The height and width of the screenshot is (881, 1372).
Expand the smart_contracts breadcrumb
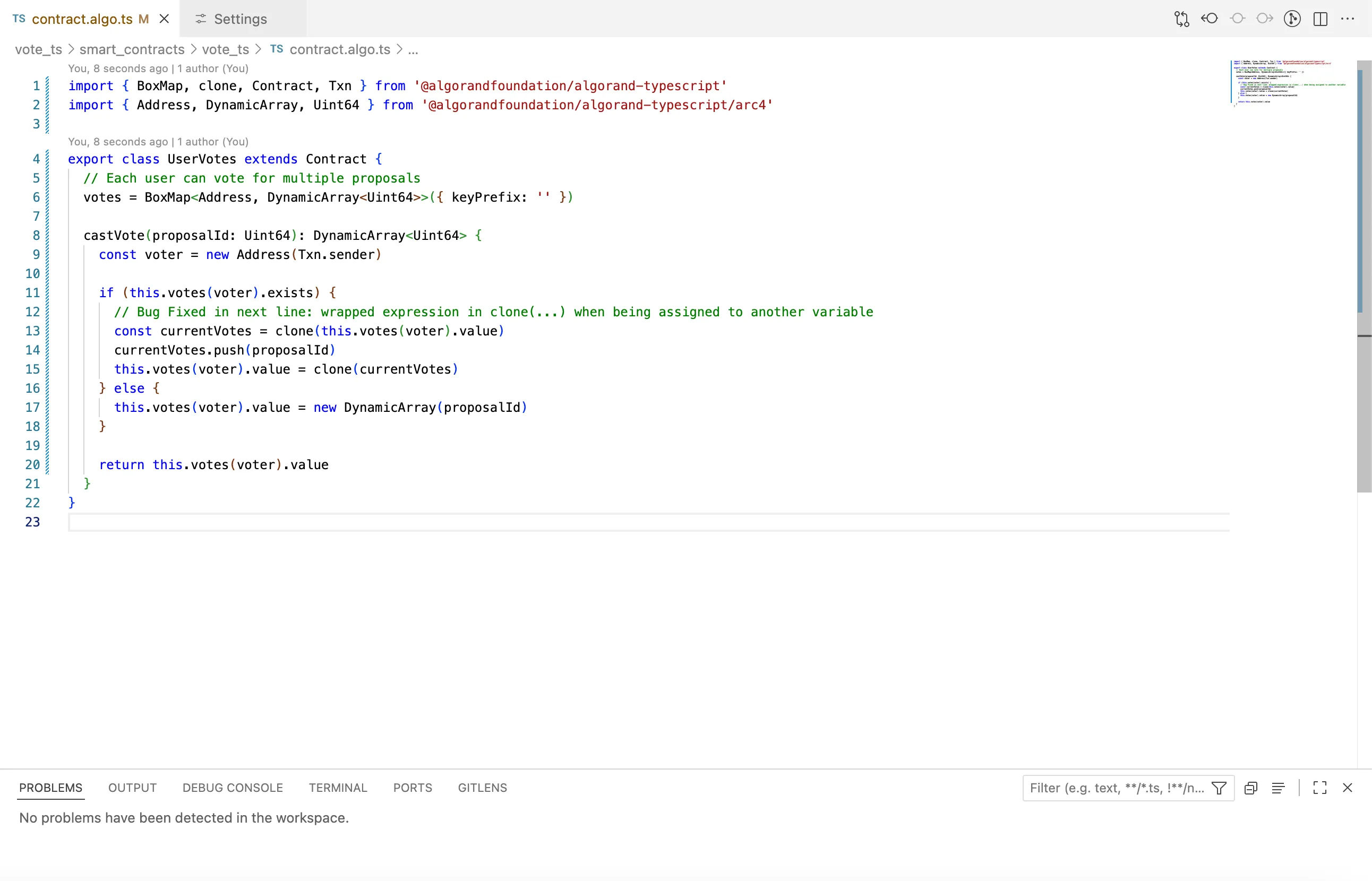tap(132, 50)
